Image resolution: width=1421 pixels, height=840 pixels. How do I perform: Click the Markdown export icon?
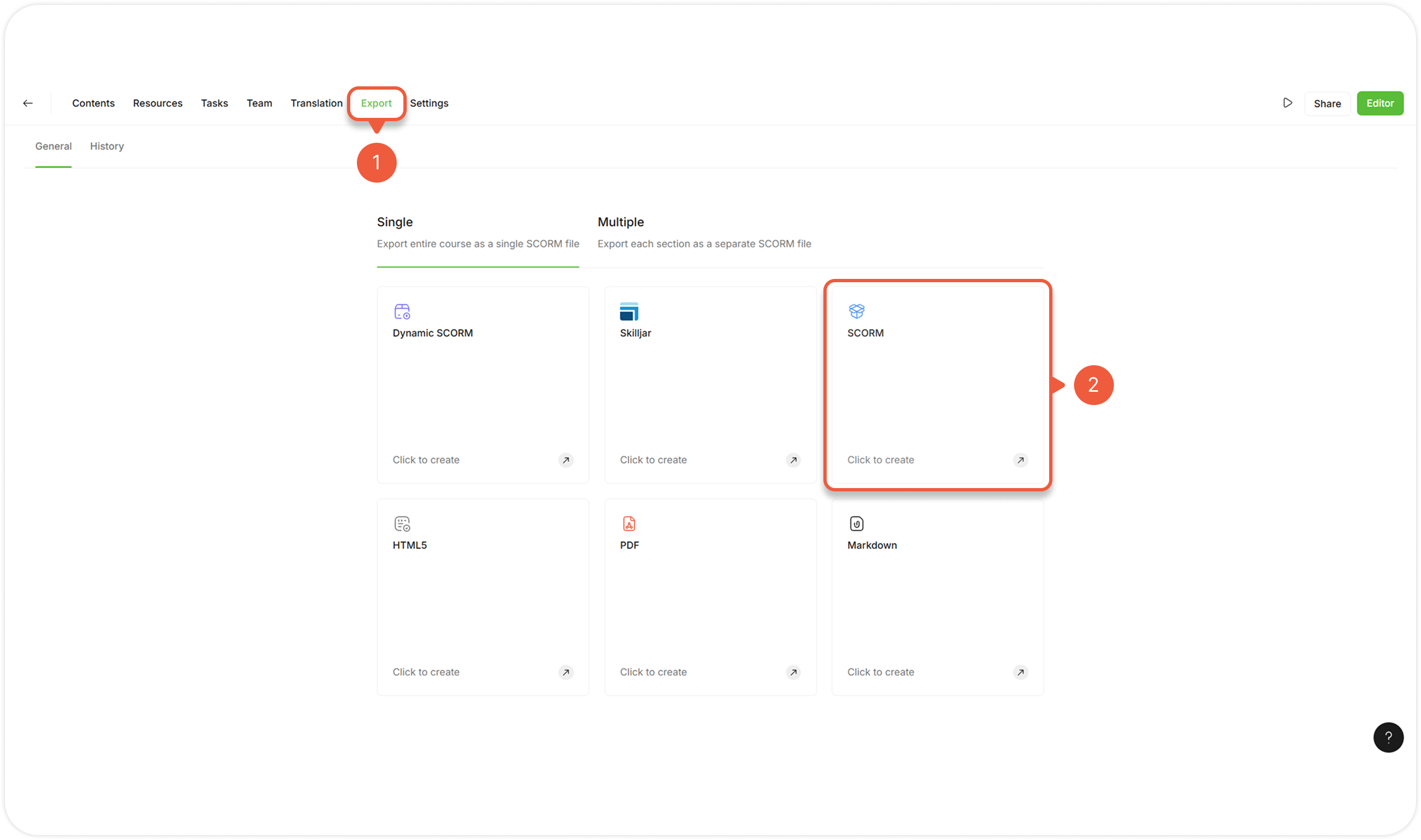(x=856, y=523)
